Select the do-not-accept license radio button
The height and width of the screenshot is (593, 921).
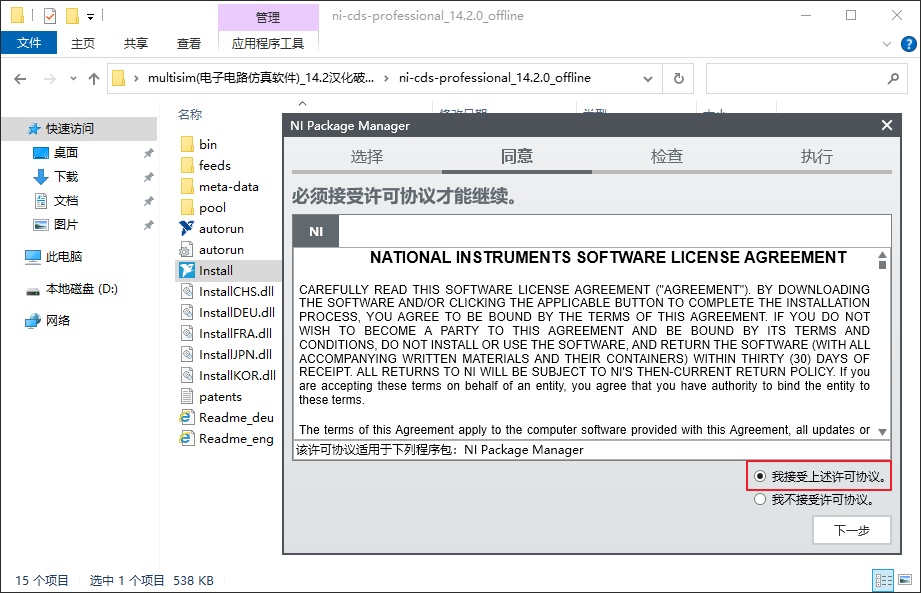point(760,500)
